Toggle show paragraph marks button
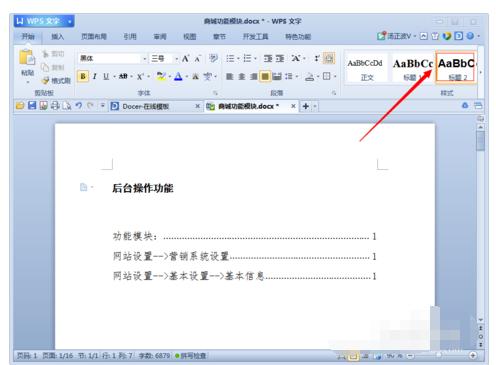This screenshot has height=365, width=496. click(329, 58)
